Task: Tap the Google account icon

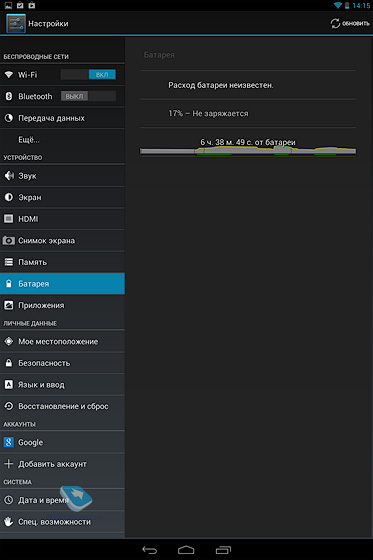Action: pos(9,442)
